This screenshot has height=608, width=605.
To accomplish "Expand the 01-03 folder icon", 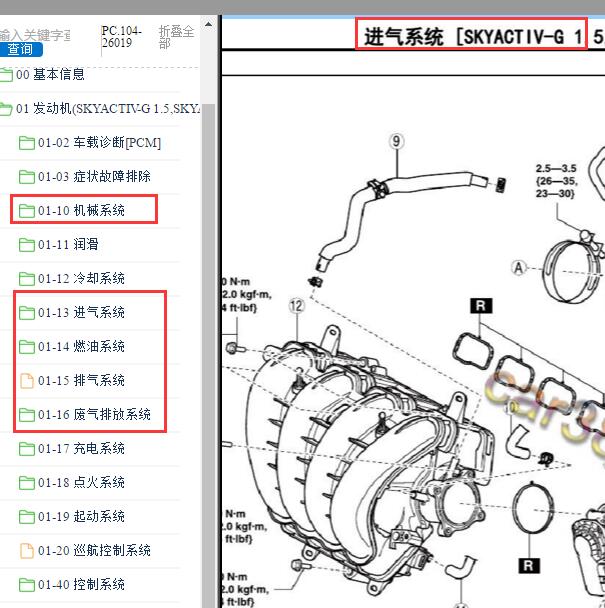I will 27,177.
